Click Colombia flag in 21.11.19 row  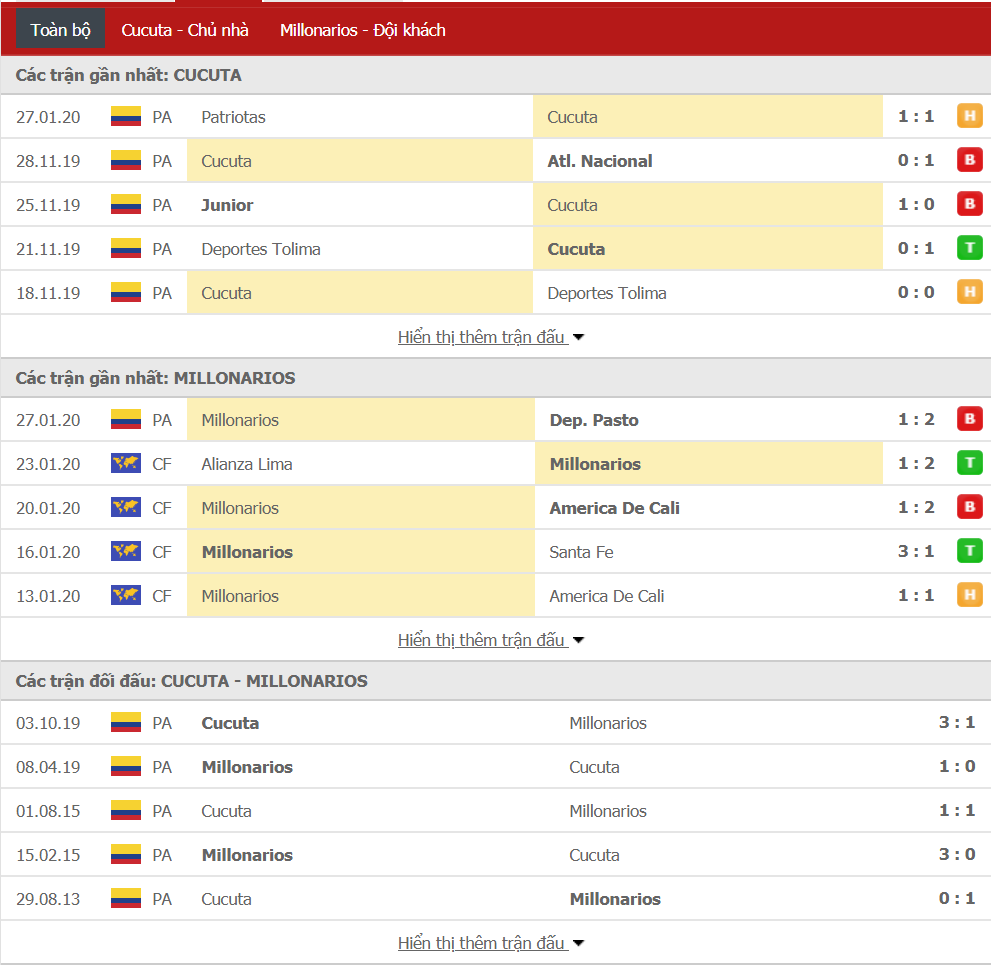click(126, 248)
